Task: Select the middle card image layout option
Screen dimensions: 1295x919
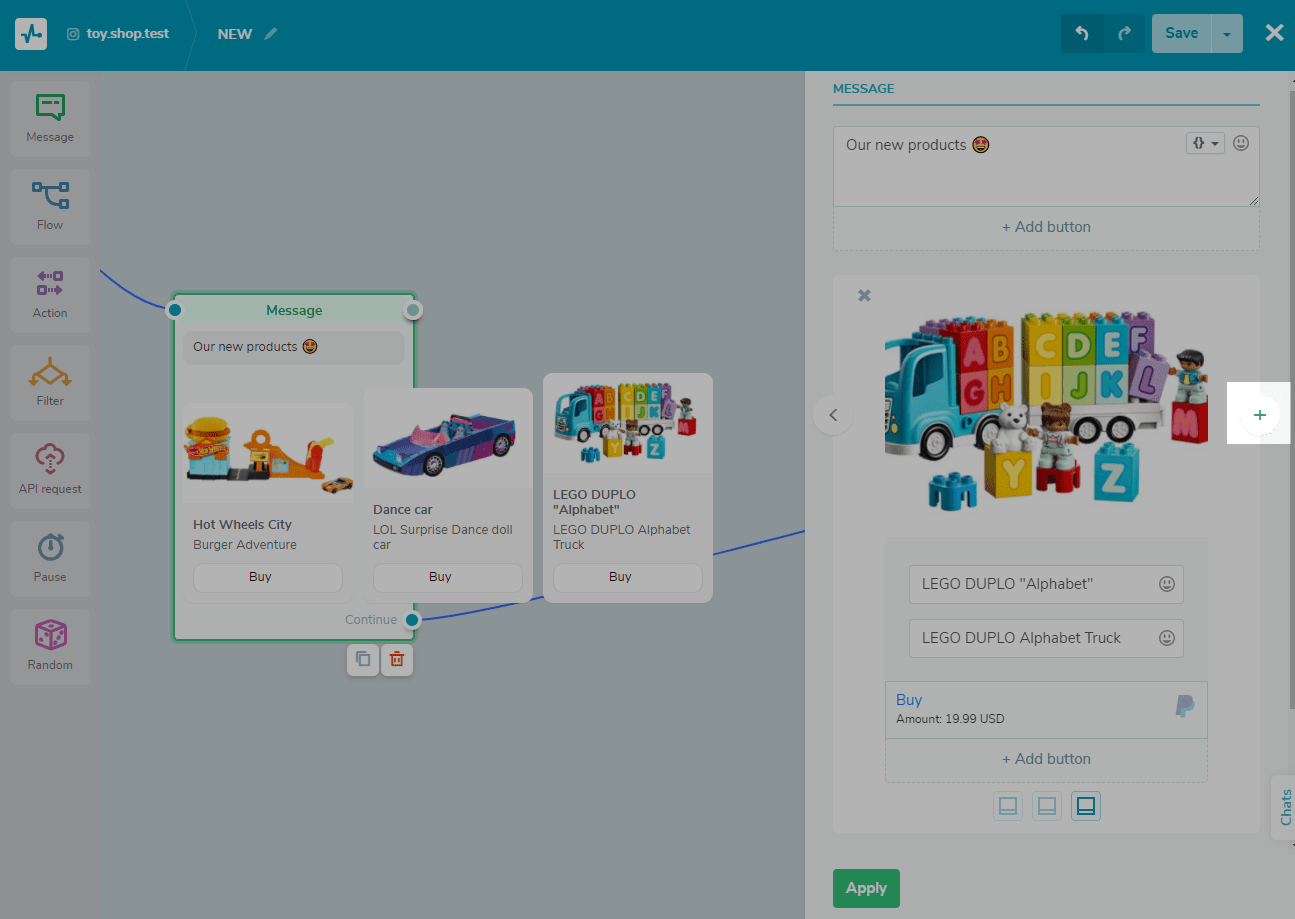Action: (x=1047, y=806)
